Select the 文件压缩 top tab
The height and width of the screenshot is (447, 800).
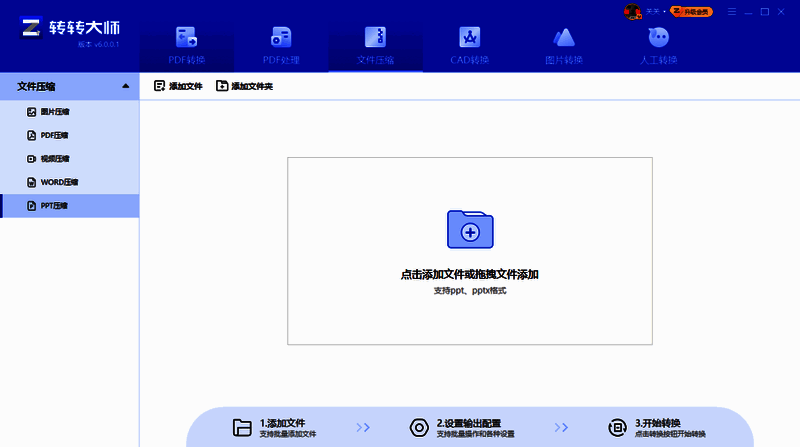click(x=376, y=45)
